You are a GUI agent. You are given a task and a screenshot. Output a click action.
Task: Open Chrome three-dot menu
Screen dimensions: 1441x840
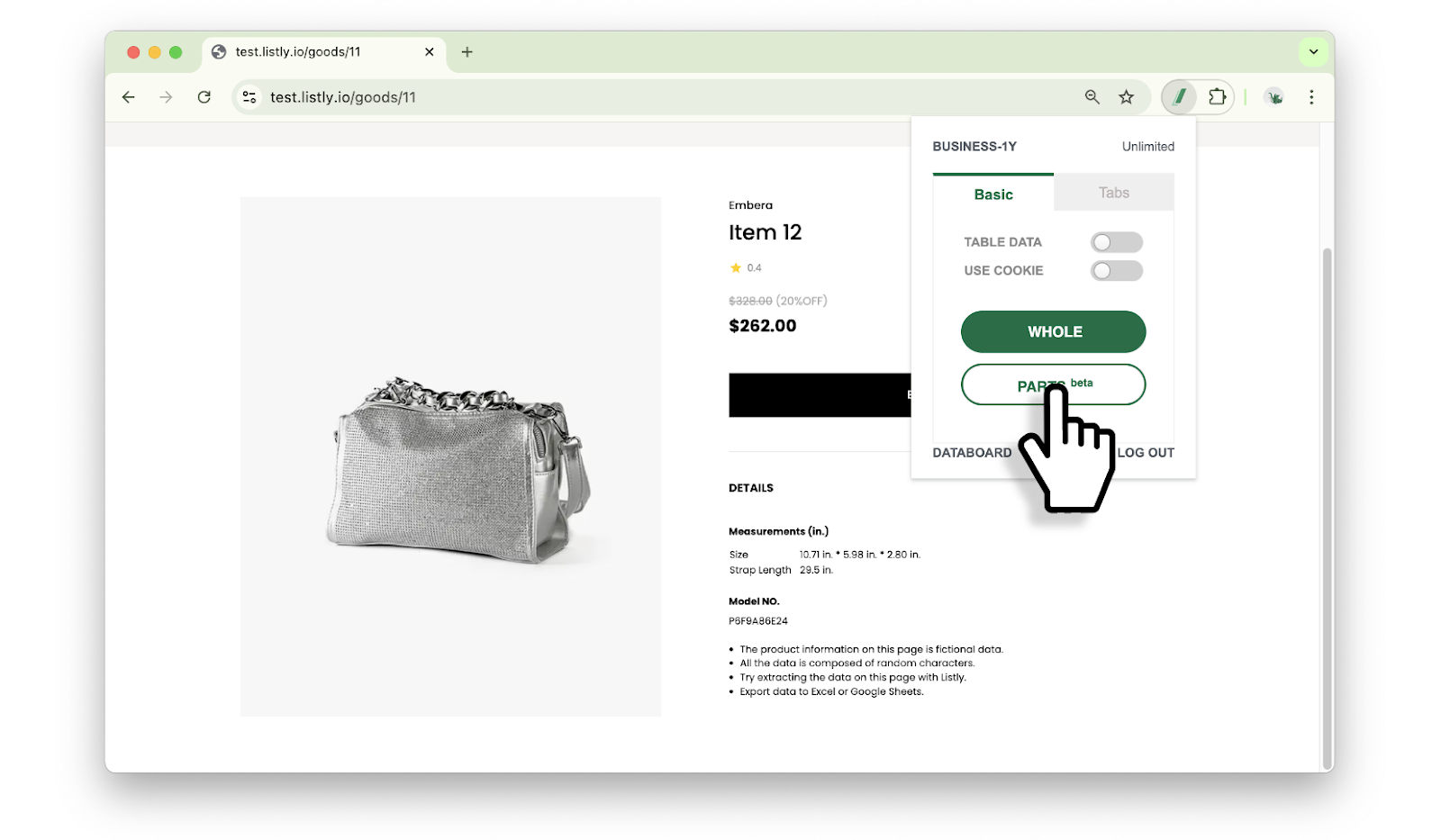(1311, 97)
